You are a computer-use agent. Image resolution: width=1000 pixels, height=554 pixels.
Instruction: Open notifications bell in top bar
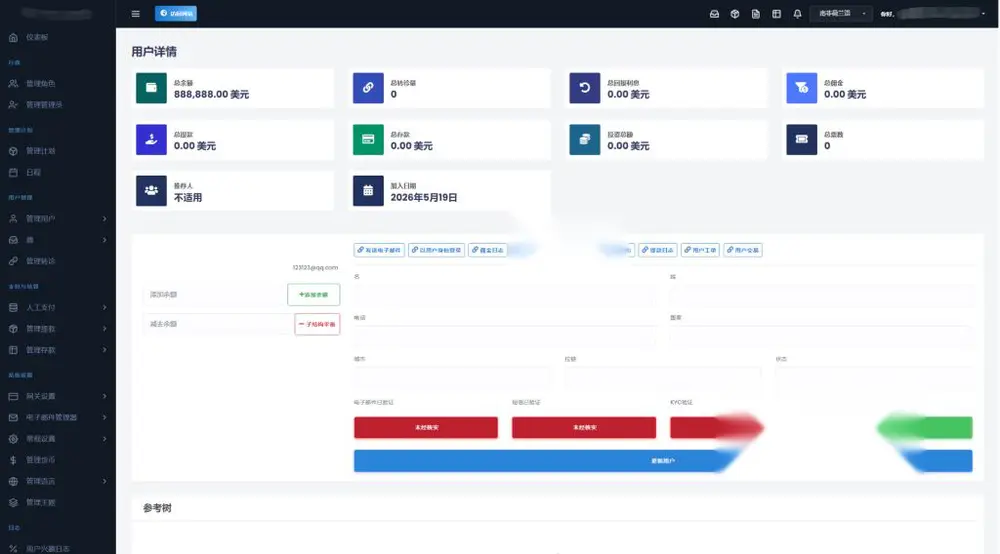coord(797,13)
